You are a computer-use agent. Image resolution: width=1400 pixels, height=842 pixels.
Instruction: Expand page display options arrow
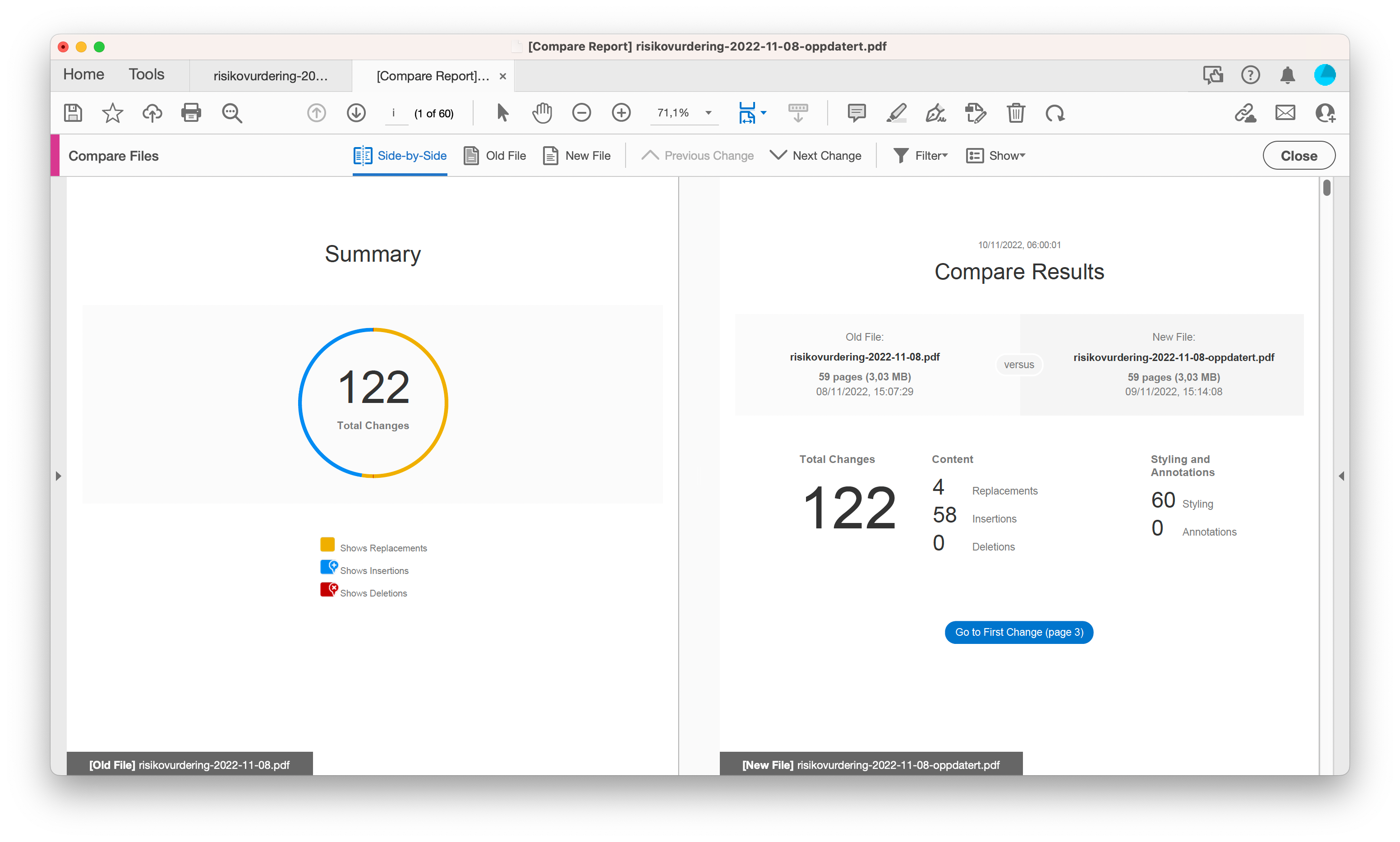(764, 113)
